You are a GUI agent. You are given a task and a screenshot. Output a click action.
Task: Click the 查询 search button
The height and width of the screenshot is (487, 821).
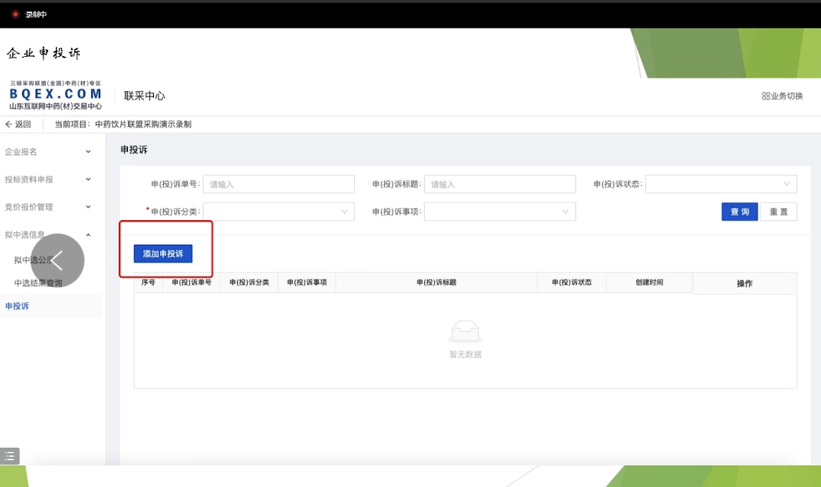pyautogui.click(x=739, y=212)
